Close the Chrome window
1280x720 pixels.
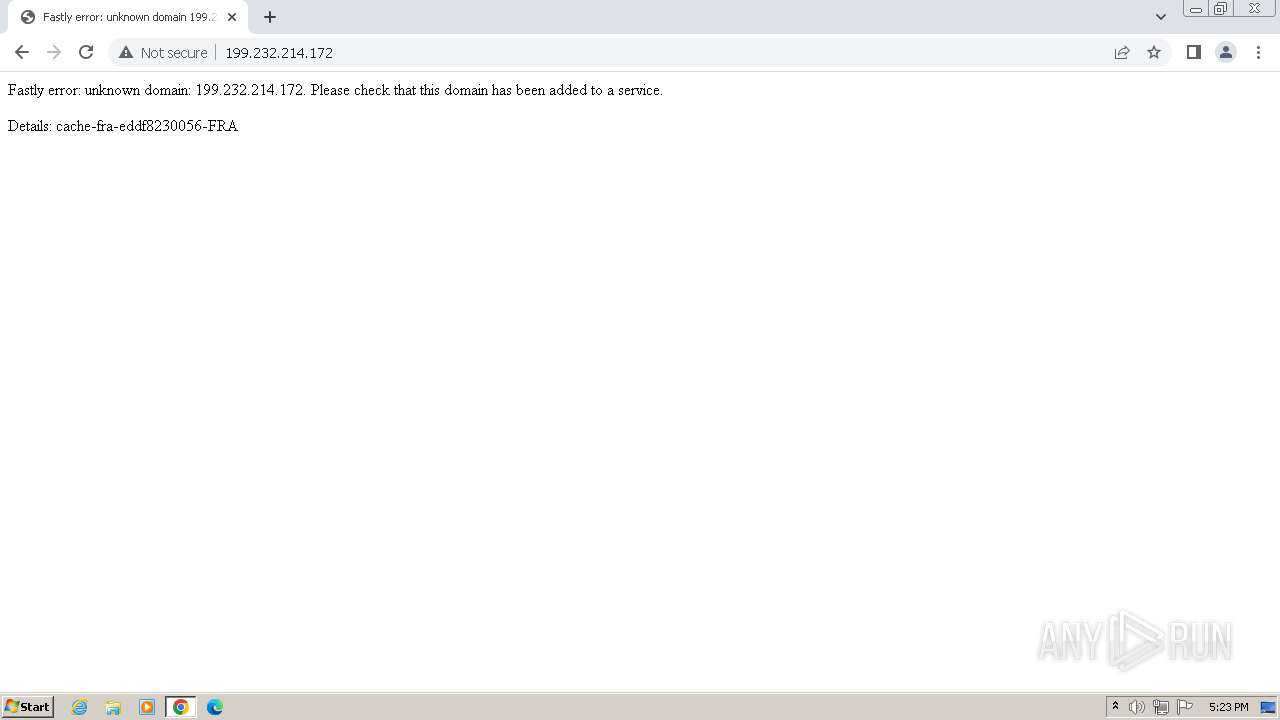1254,9
